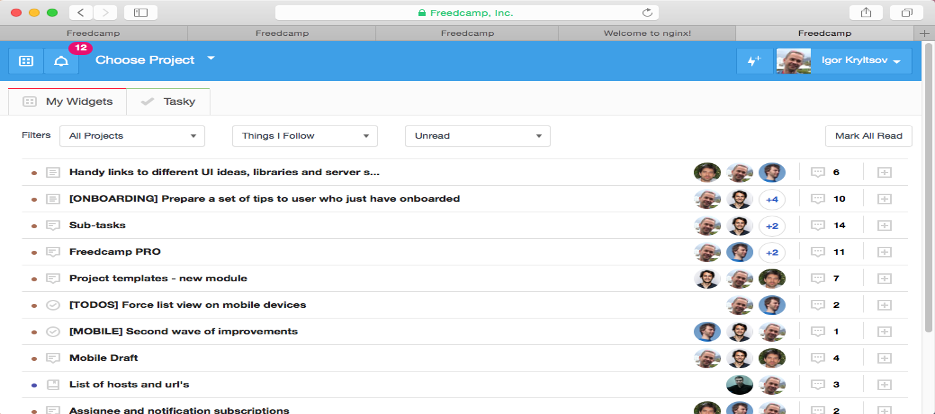Click unread dot on Sub-tasks row

pos(34,226)
